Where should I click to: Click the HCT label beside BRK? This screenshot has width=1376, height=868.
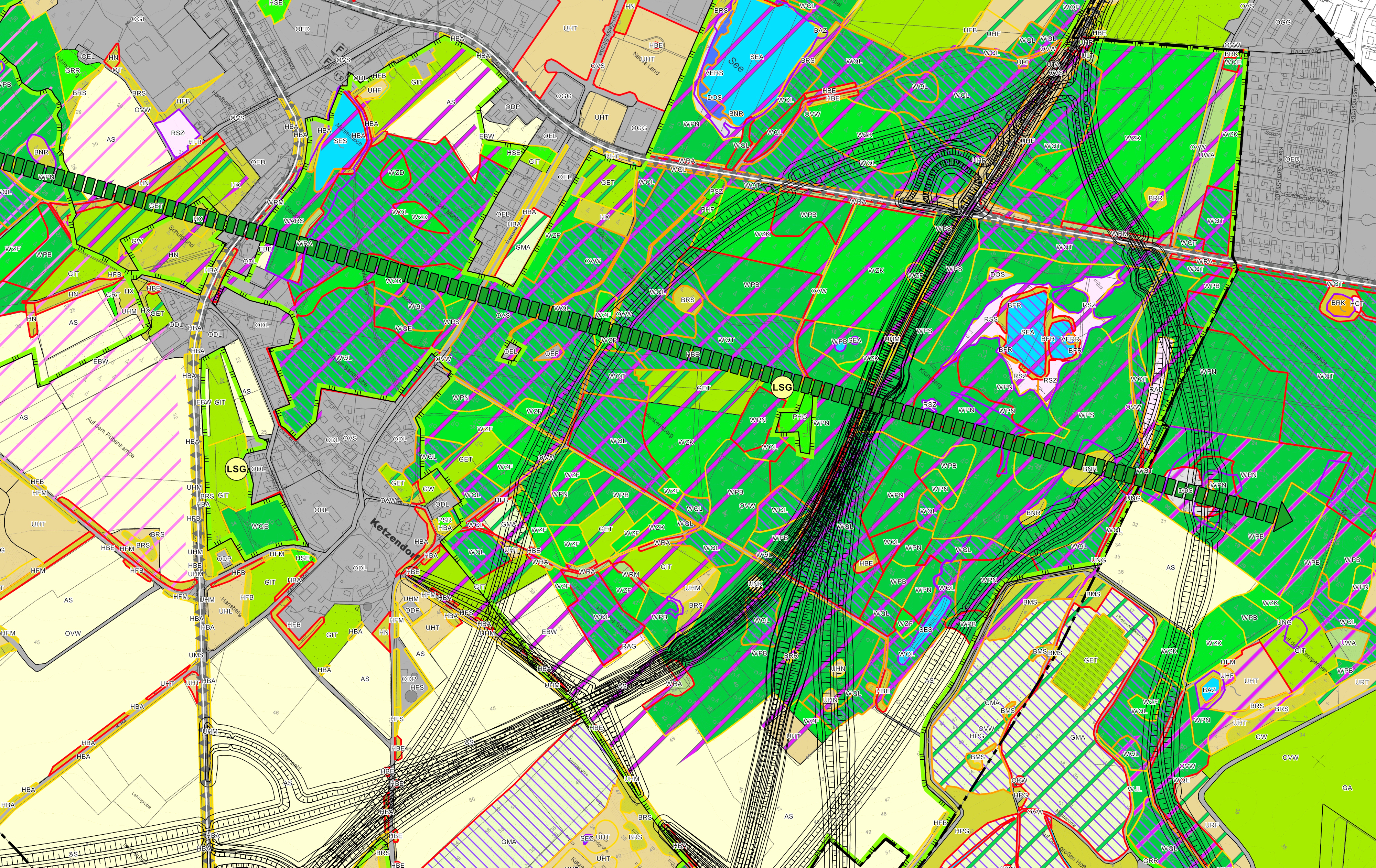tap(1357, 303)
